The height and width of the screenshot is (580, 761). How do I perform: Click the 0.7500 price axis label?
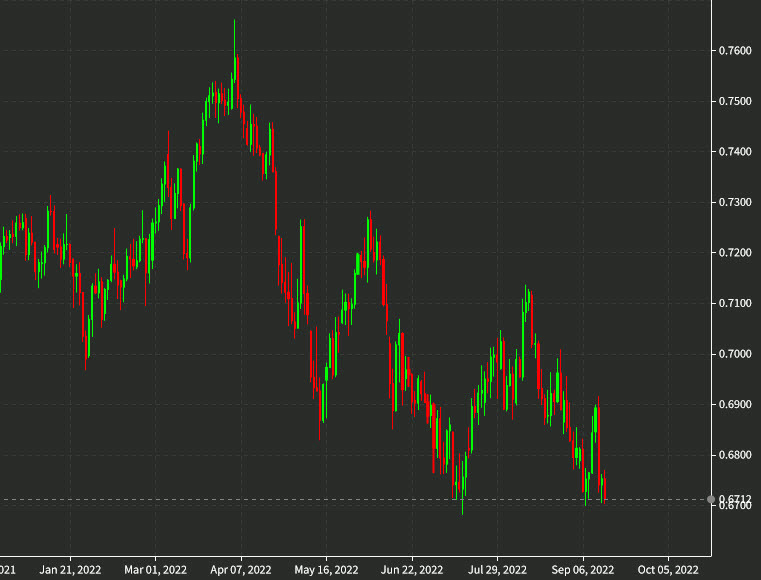point(735,101)
